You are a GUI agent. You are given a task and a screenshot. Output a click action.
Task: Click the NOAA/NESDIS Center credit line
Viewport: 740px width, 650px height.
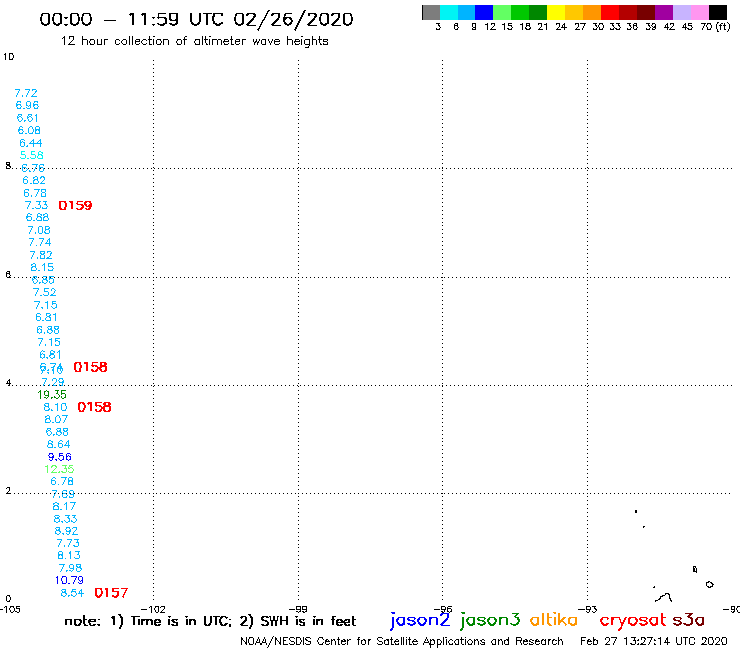click(x=402, y=642)
